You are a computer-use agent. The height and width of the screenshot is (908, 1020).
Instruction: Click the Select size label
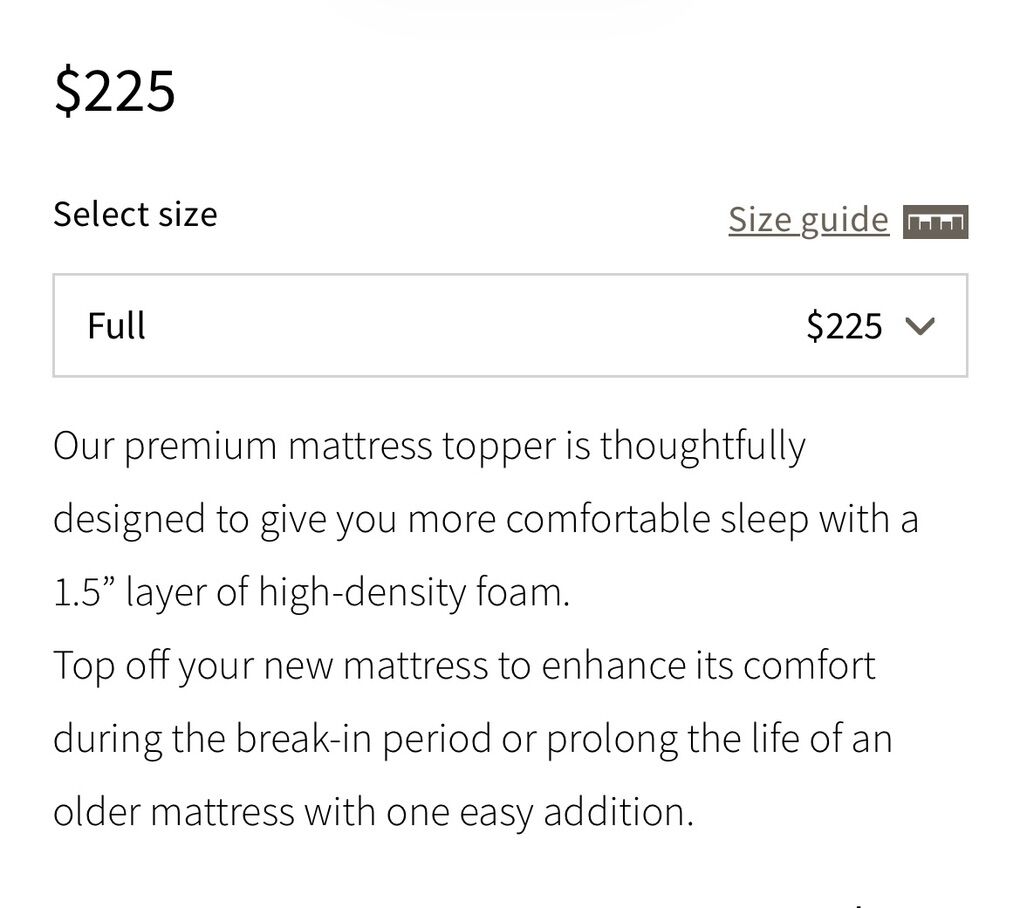pyautogui.click(x=135, y=214)
